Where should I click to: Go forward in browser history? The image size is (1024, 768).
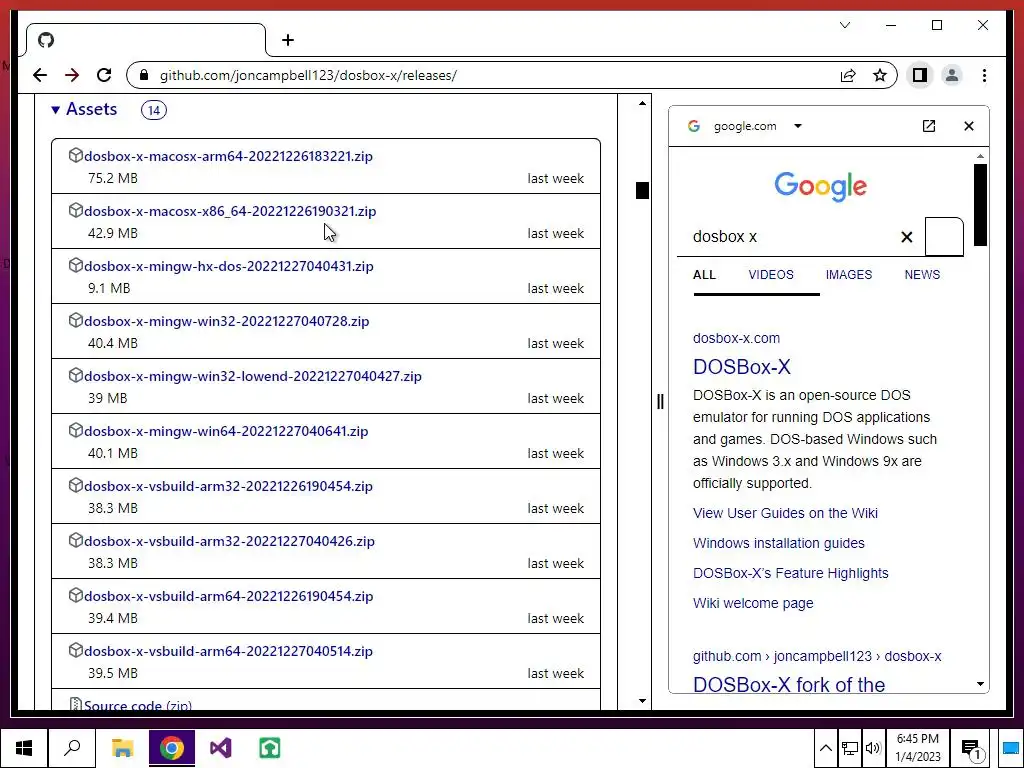[x=72, y=76]
